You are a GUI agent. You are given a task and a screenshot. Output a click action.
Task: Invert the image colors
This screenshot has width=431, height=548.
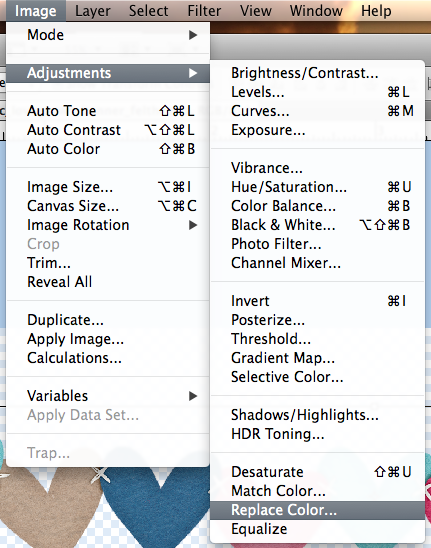click(x=317, y=301)
